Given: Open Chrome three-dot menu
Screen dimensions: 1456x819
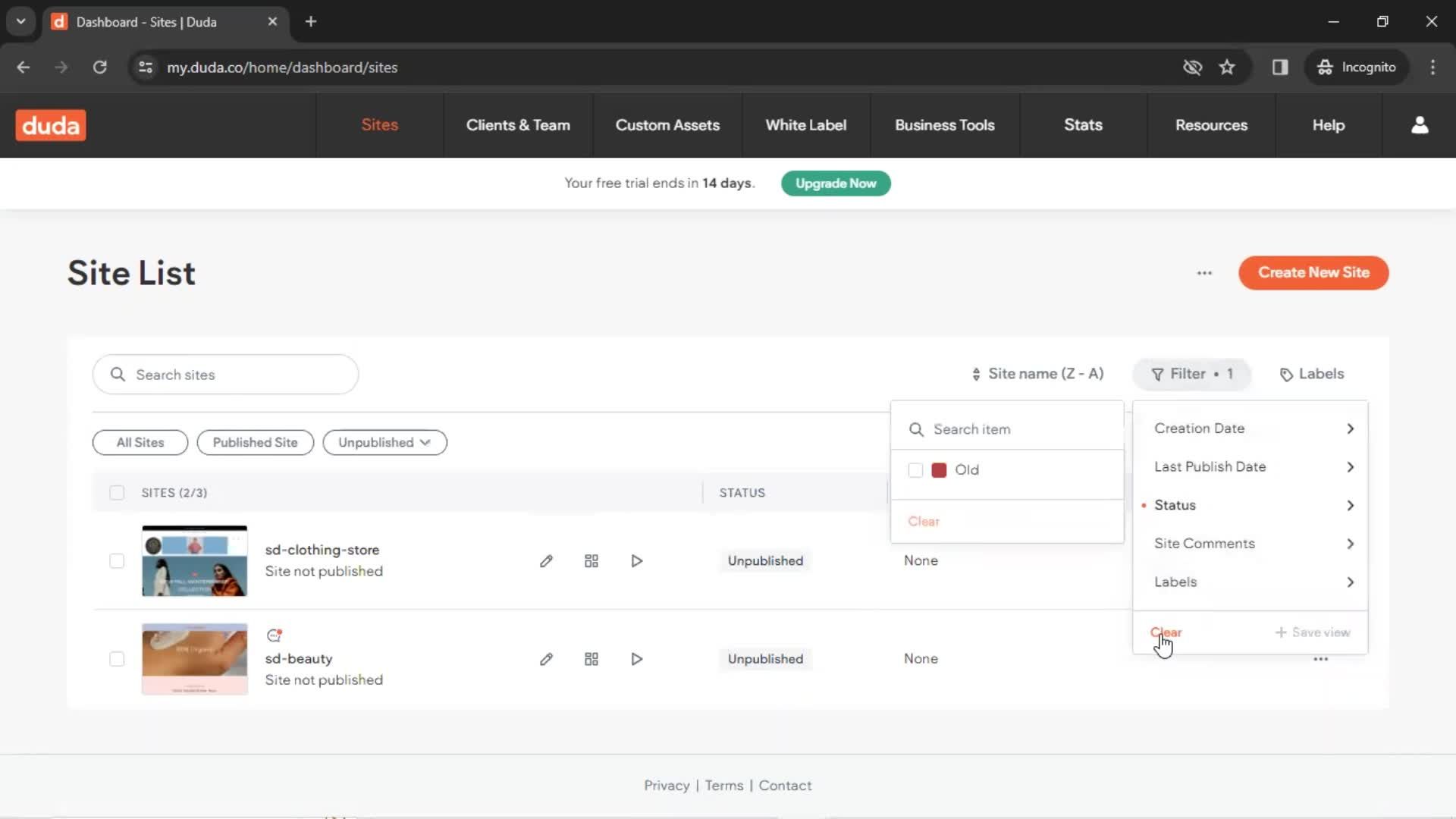Looking at the screenshot, I should 1432,67.
